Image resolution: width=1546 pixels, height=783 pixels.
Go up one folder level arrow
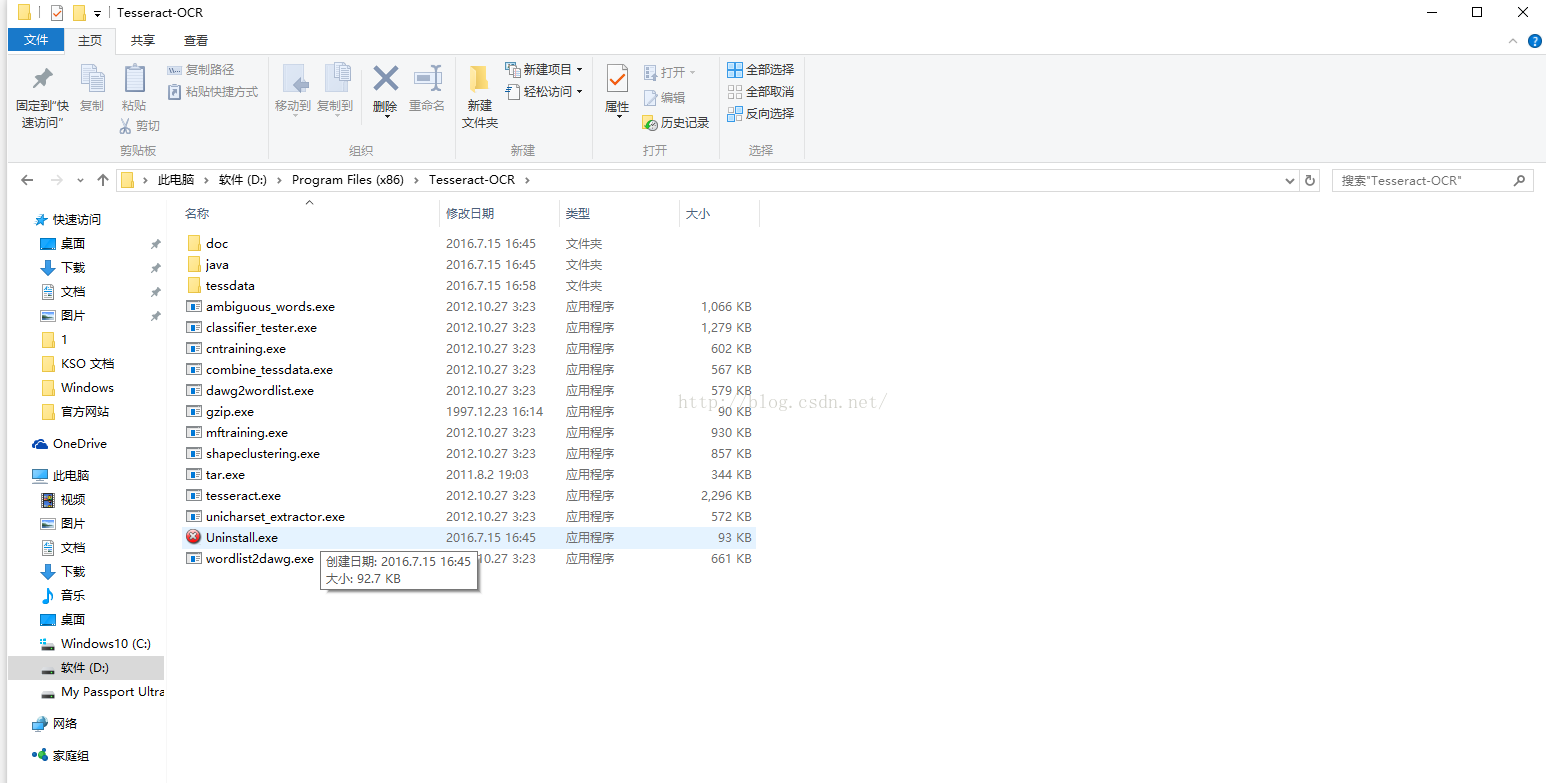tap(103, 180)
